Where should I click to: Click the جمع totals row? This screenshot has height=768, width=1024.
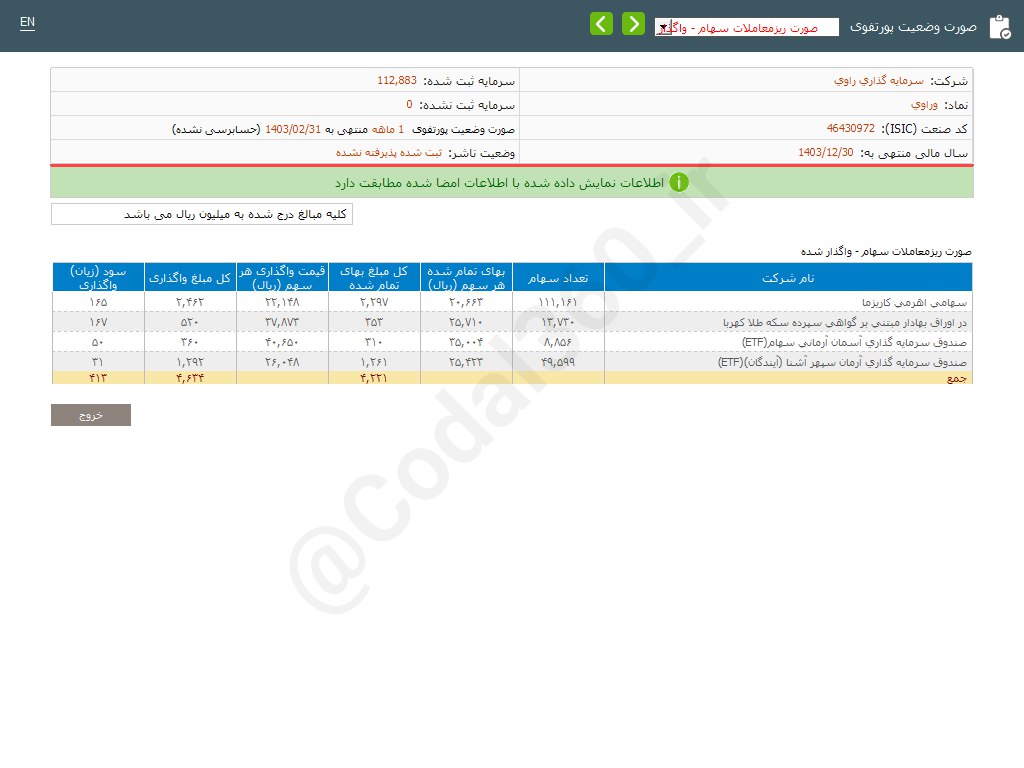click(x=788, y=378)
